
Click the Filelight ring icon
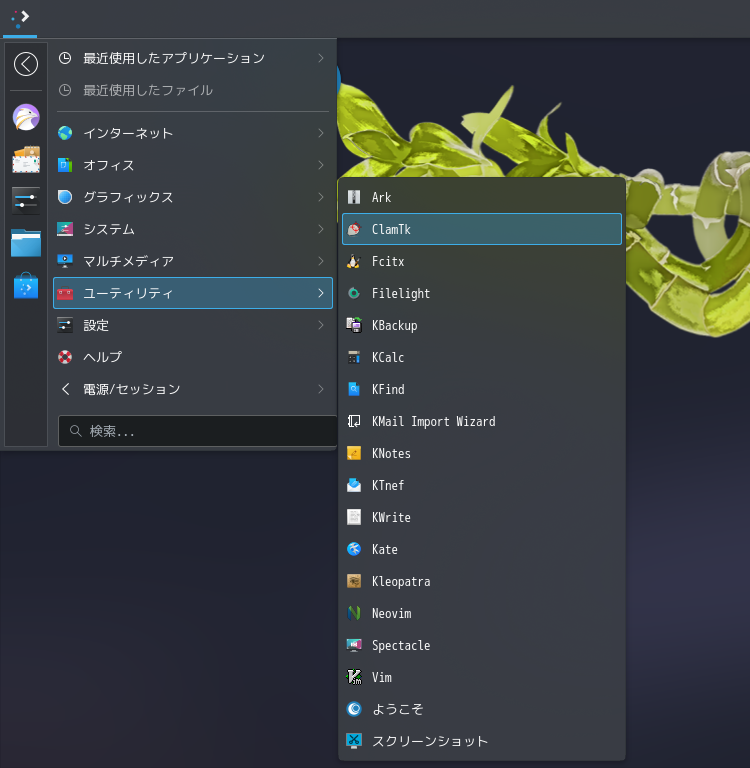tap(354, 293)
